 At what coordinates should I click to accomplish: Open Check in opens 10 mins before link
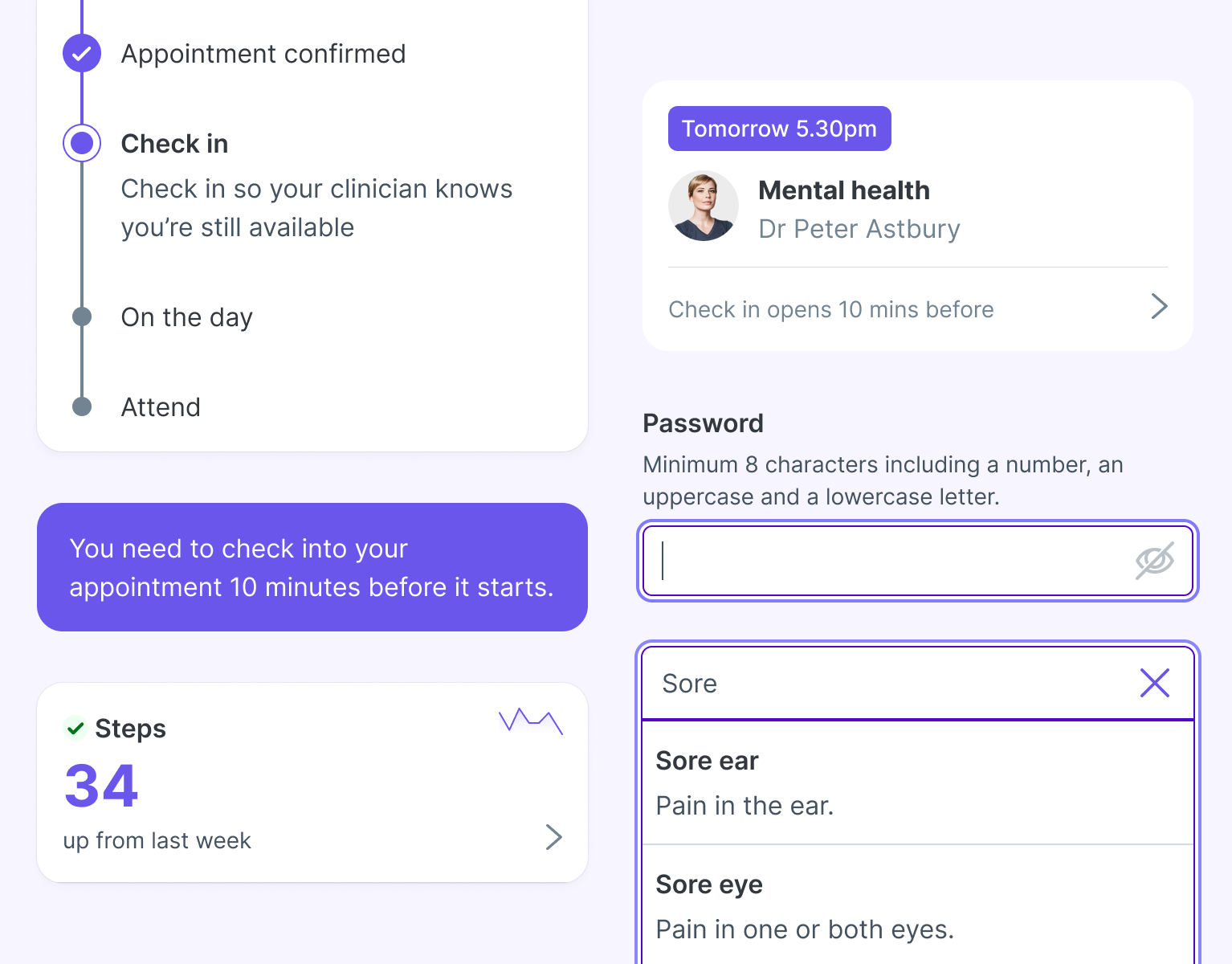click(x=831, y=309)
